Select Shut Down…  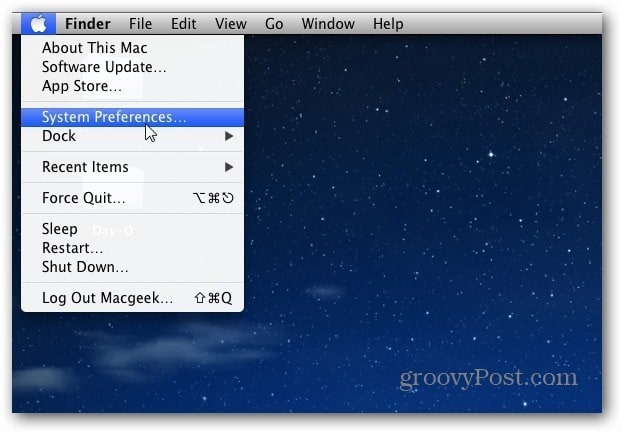[x=132, y=267]
